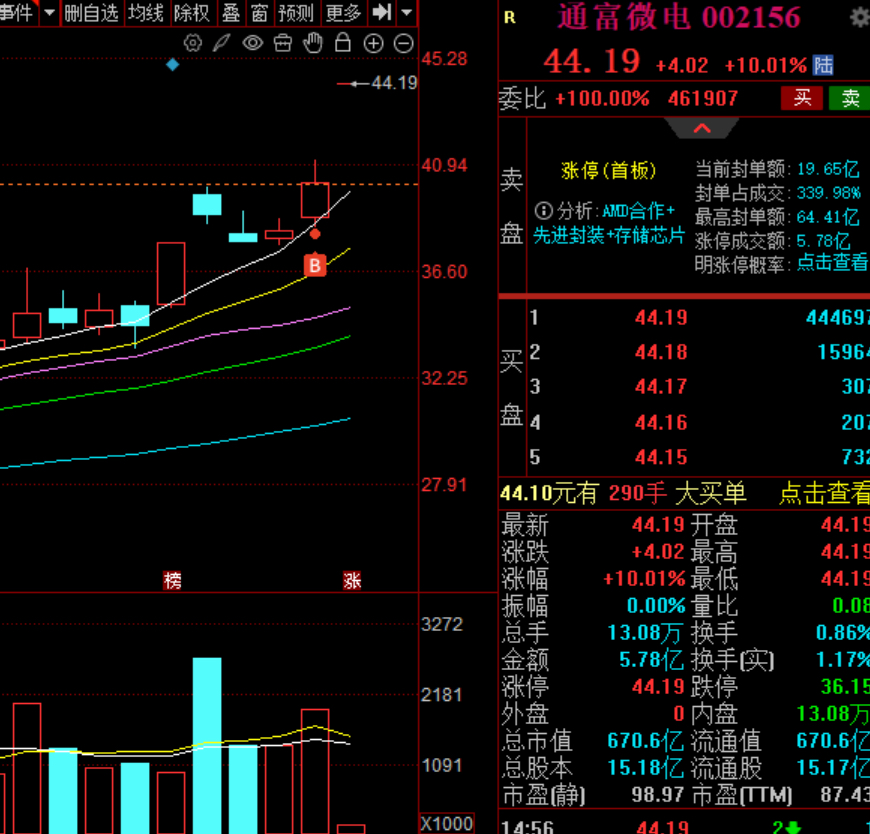Click the 榜 badge on chart
Image resolution: width=870 pixels, height=834 pixels.
tap(173, 580)
